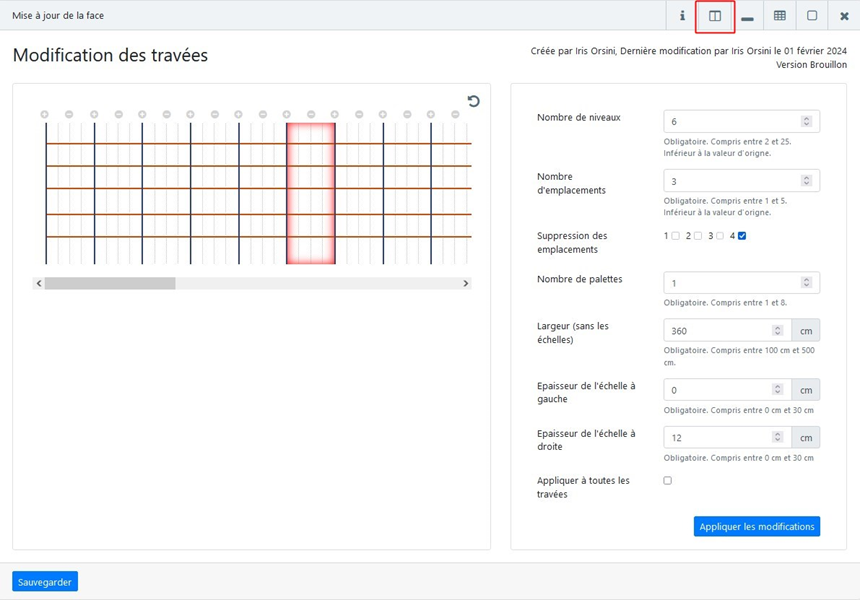Uncheck emplacement 4 suppression checkbox
Image resolution: width=860 pixels, height=600 pixels.
tap(741, 236)
